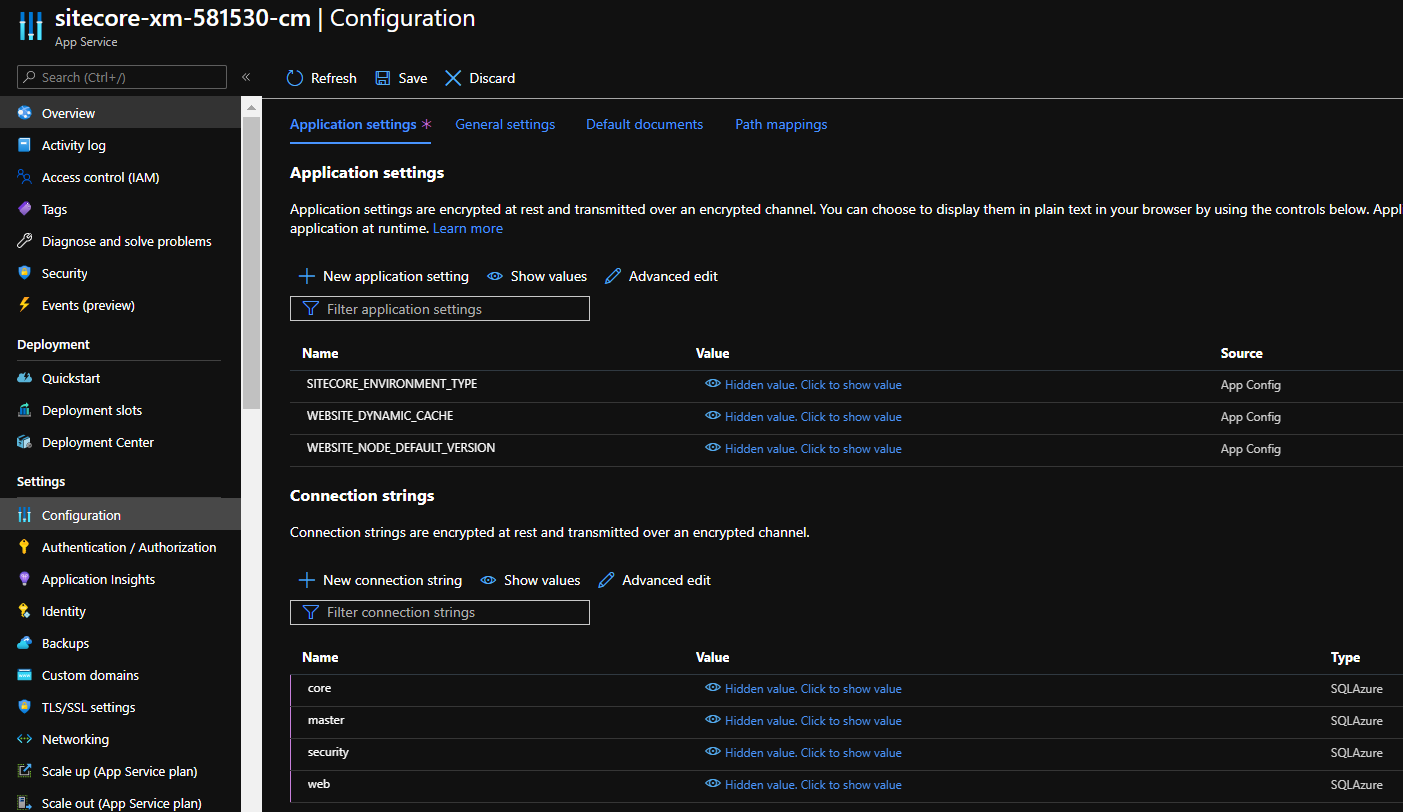Open Advanced edit for application settings

tap(661, 276)
